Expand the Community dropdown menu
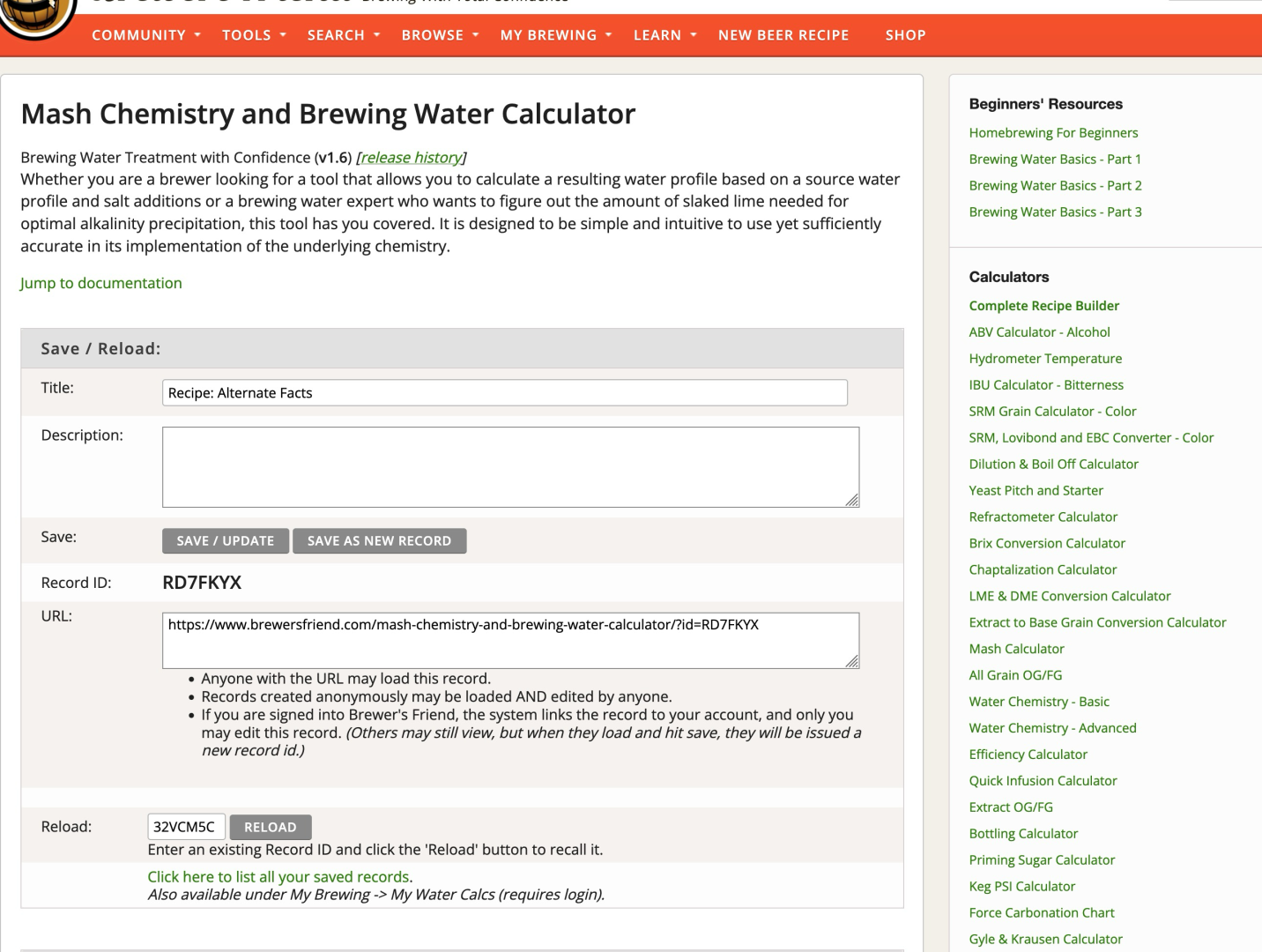This screenshot has width=1262, height=952. pyautogui.click(x=146, y=35)
